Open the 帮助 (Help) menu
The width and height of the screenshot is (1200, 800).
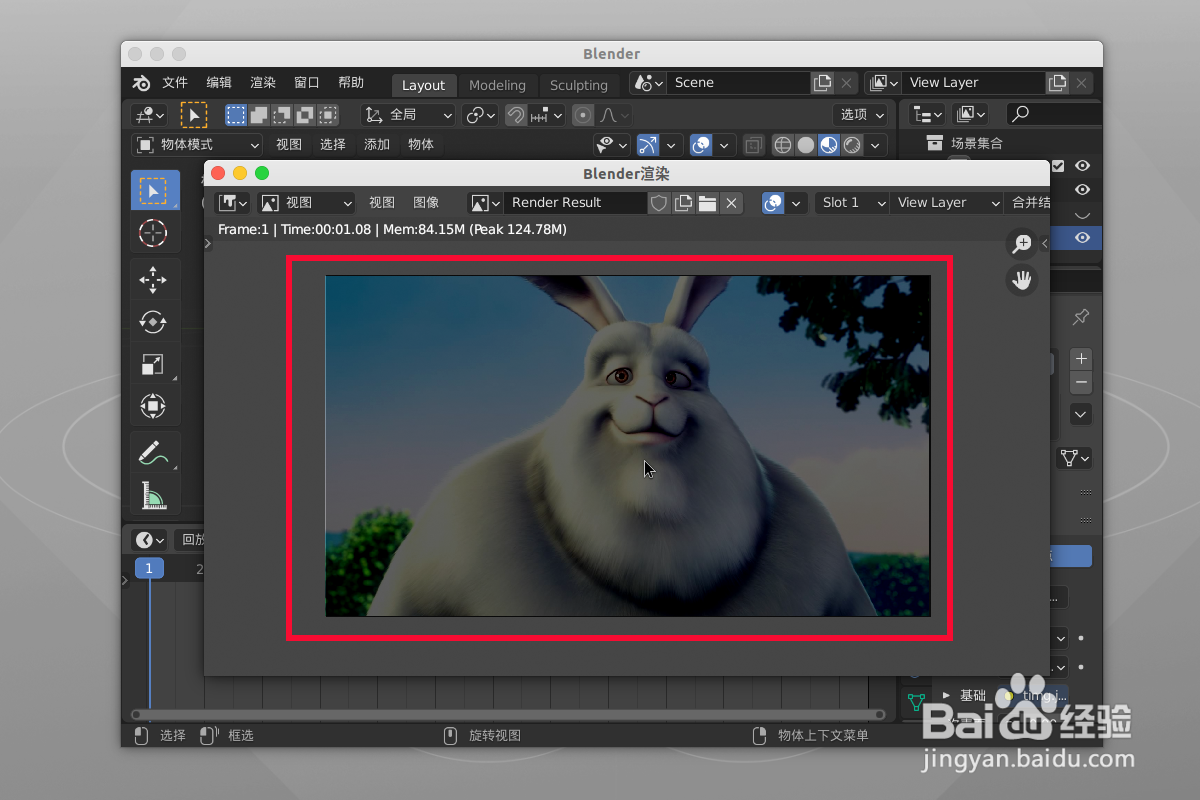click(x=351, y=83)
